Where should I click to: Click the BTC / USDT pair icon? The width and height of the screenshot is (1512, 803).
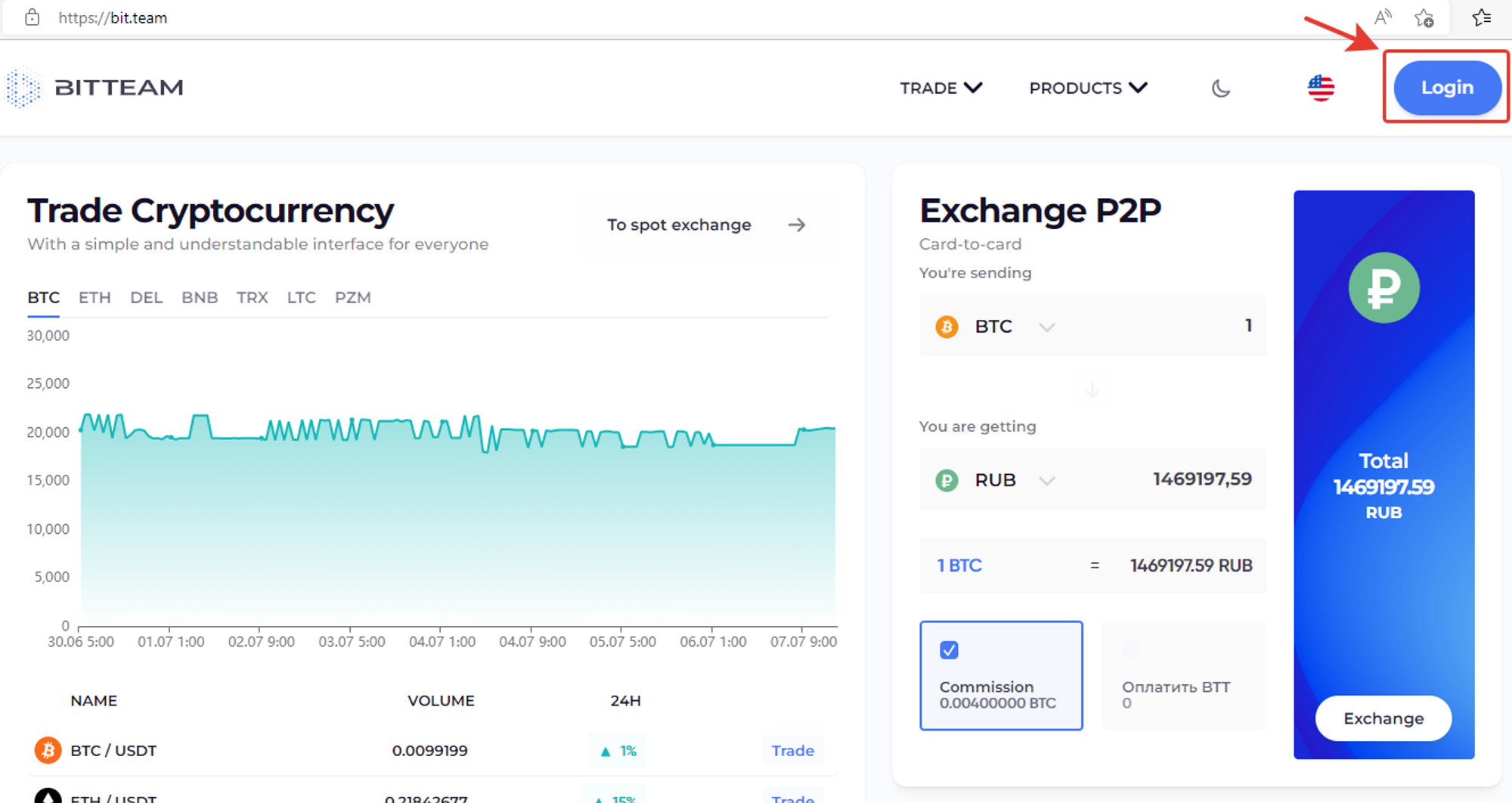pyautogui.click(x=48, y=750)
